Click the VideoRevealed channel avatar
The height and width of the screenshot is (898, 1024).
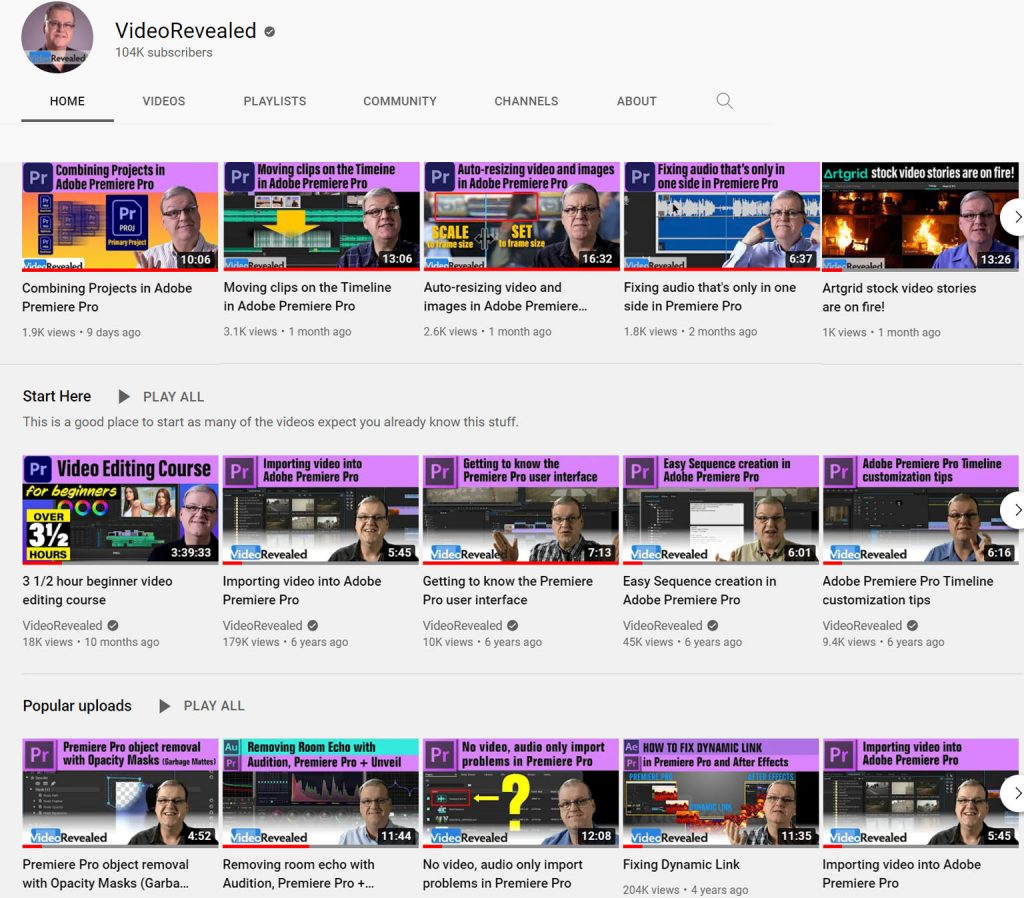click(57, 37)
